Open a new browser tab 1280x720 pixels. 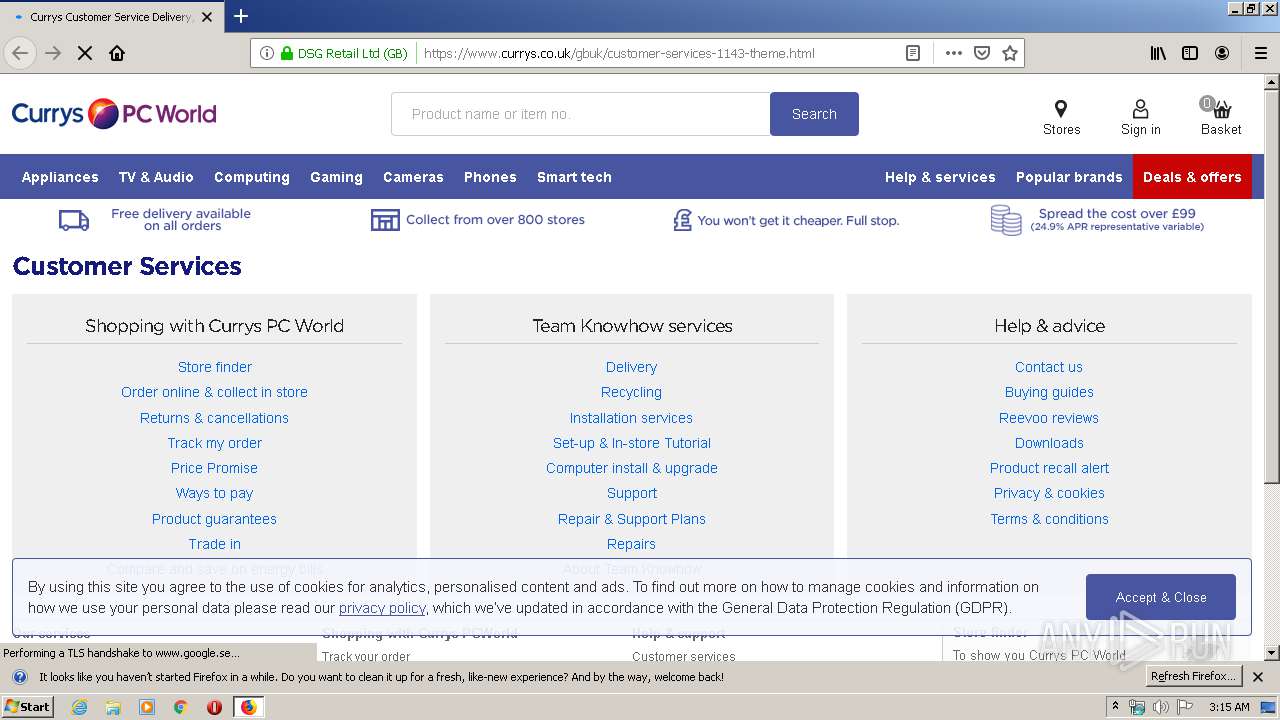241,16
